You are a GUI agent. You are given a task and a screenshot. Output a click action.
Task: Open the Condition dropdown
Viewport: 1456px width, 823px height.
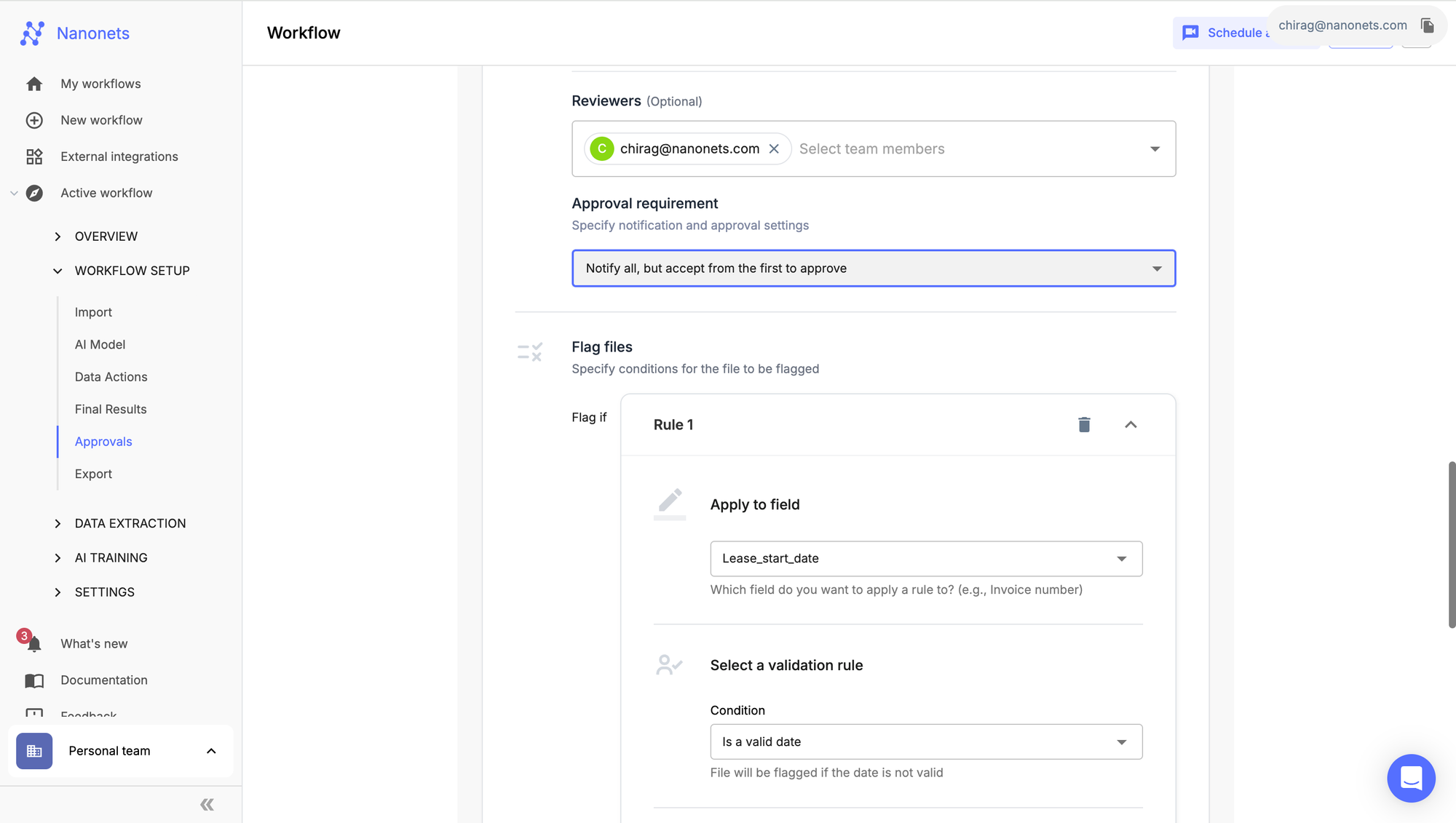[x=925, y=742]
